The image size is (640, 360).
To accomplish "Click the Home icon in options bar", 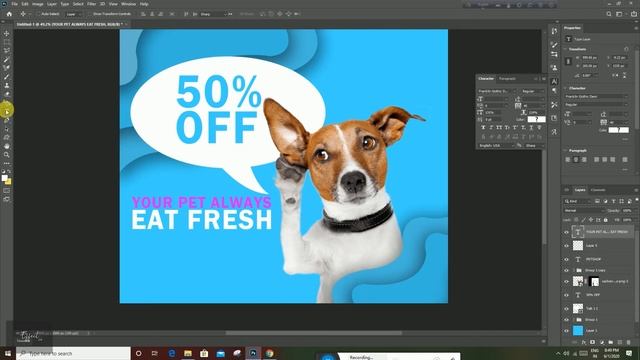I will [x=9, y=14].
